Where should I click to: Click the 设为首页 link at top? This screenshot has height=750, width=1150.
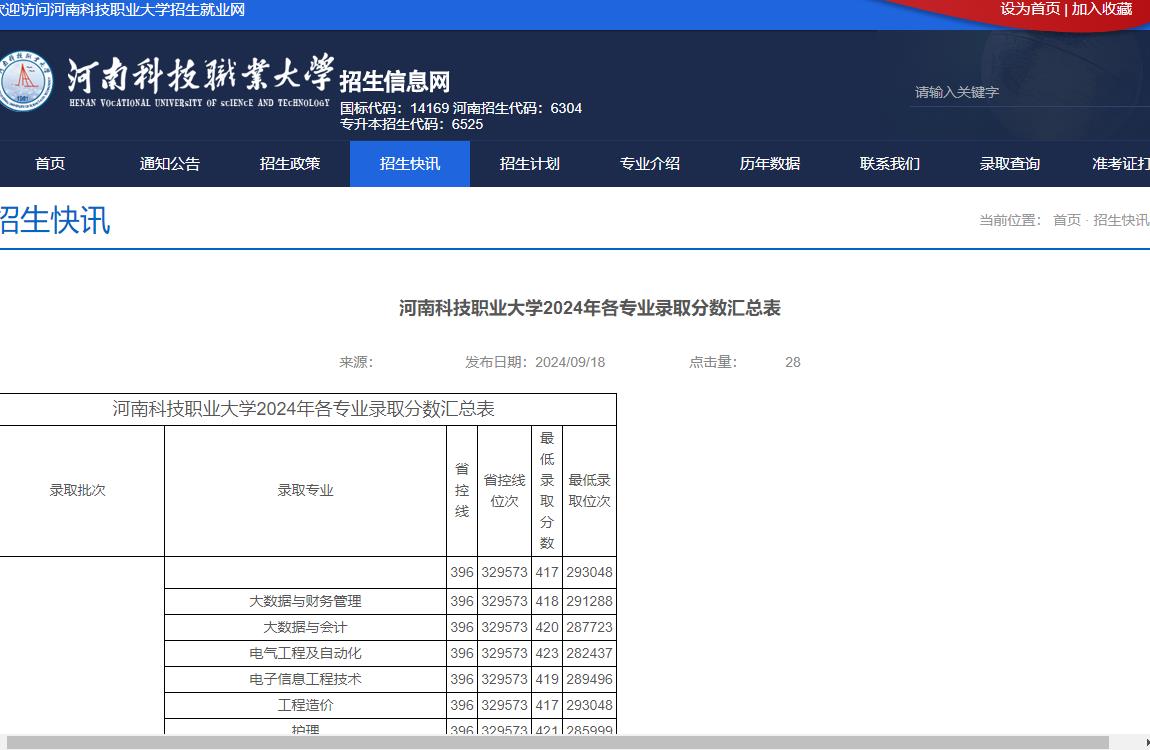coord(1030,9)
